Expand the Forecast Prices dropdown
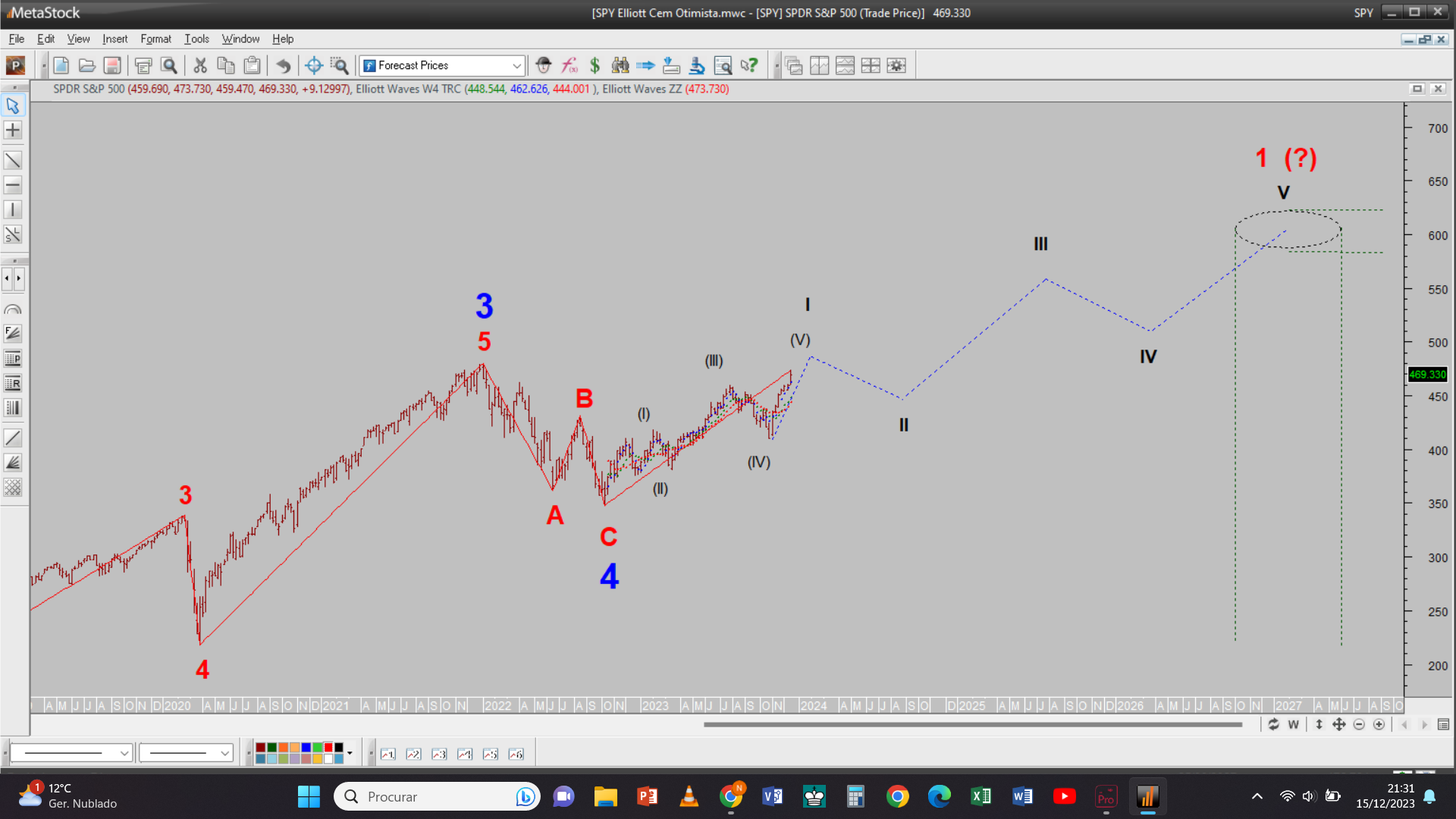The image size is (1456, 819). [x=516, y=66]
